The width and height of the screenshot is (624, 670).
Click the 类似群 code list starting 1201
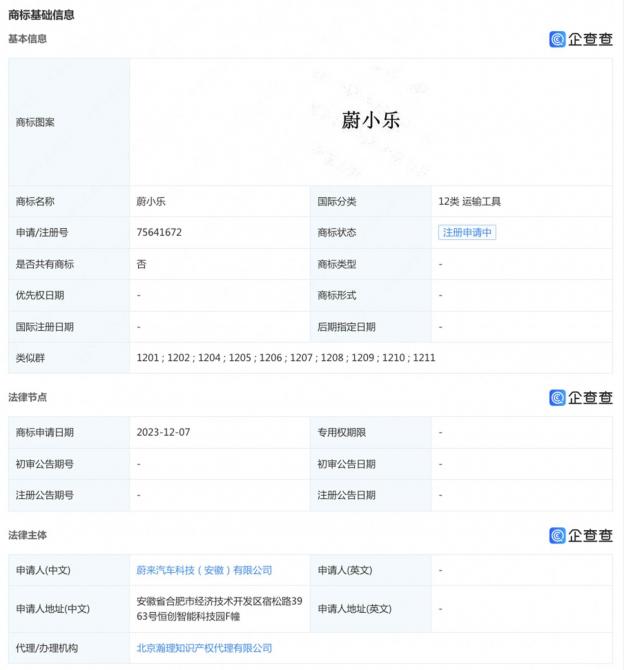[x=285, y=358]
